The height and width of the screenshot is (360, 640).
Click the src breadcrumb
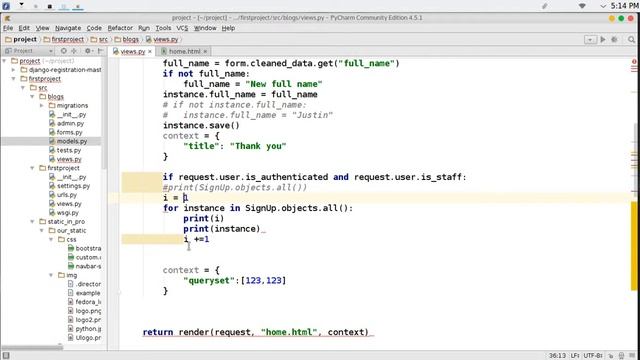pos(99,40)
